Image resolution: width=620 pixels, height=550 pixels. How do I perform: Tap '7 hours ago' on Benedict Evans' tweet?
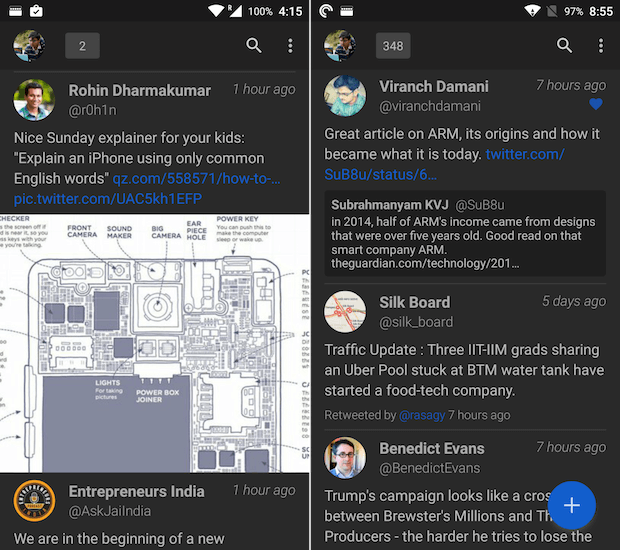pos(571,448)
